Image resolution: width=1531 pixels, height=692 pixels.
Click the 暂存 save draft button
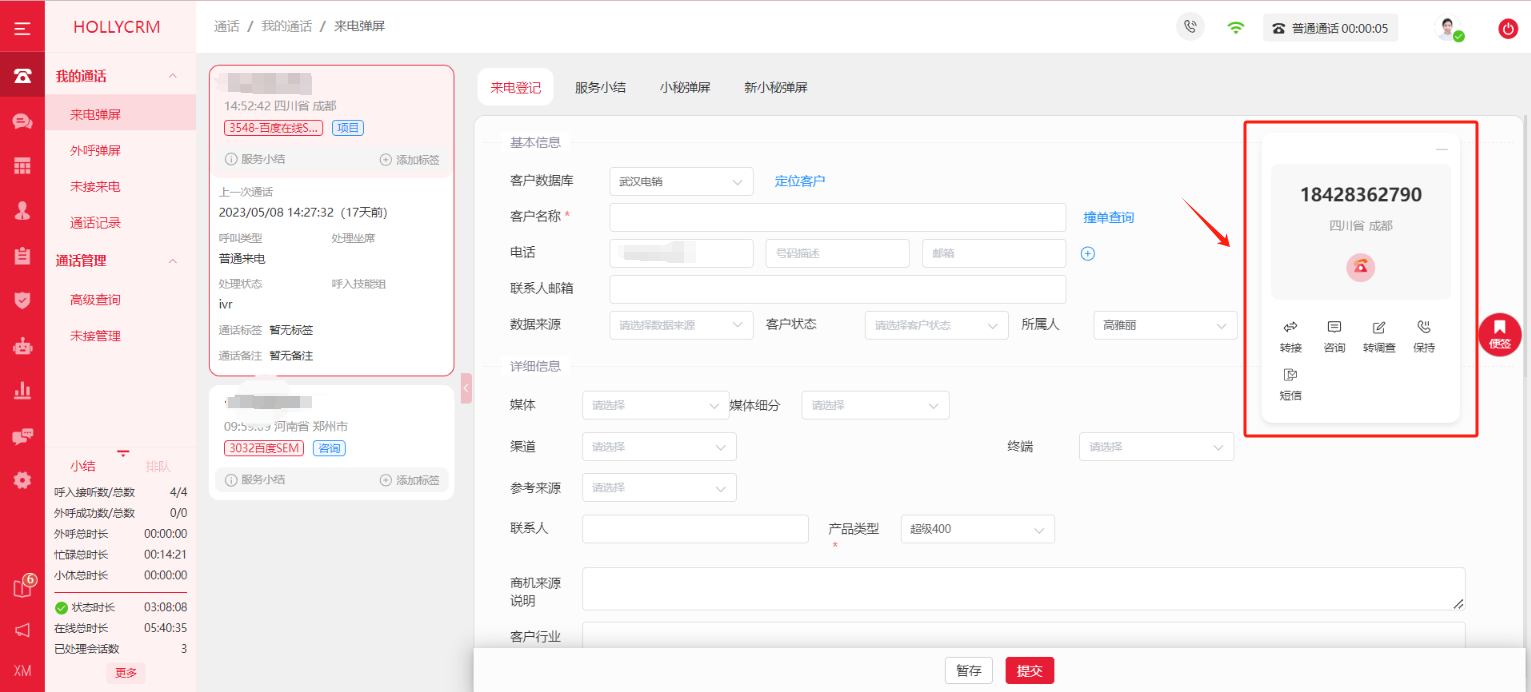pos(969,670)
